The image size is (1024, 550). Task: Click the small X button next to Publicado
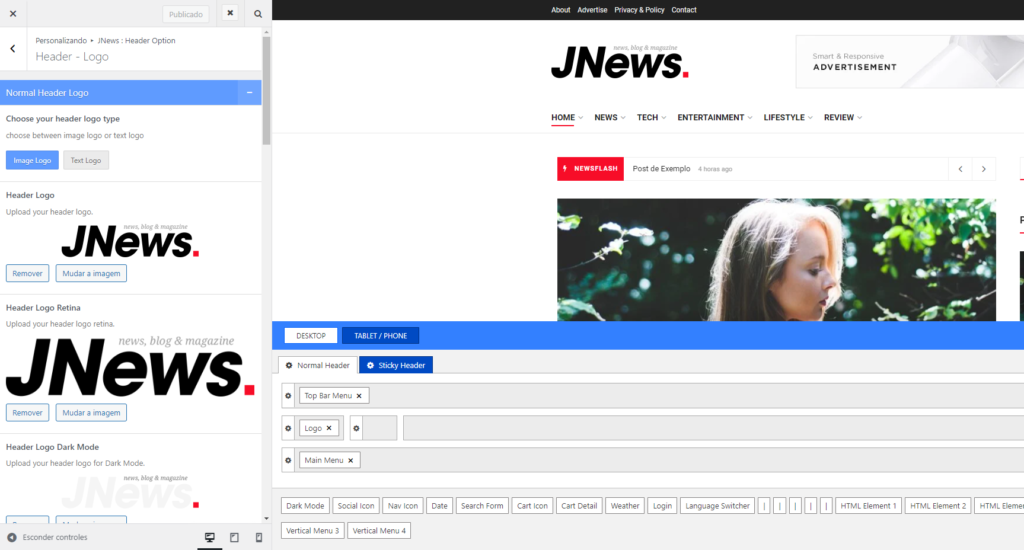click(230, 13)
